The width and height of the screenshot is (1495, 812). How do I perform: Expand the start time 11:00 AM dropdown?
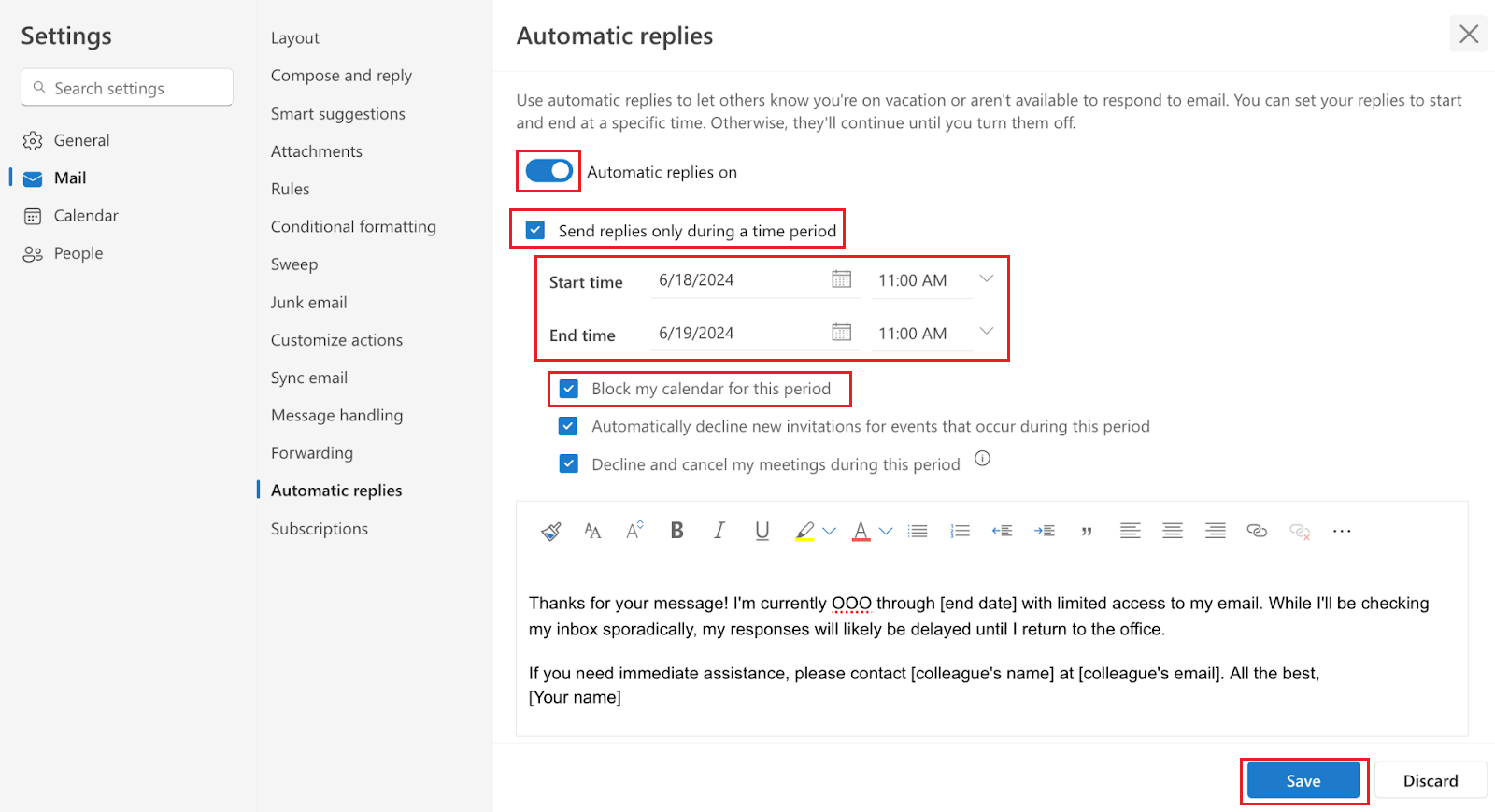point(986,279)
